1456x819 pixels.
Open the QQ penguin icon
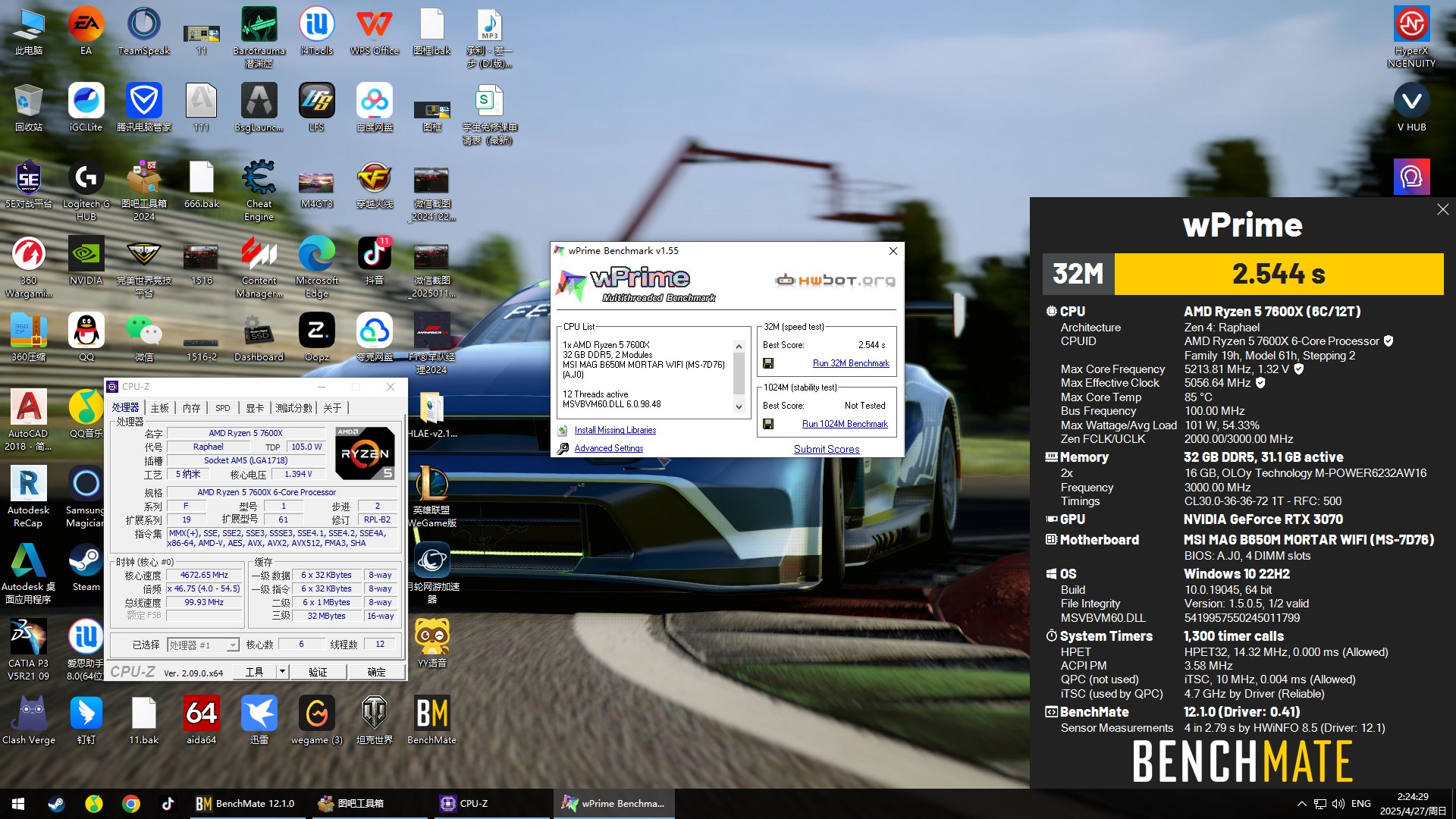pos(86,337)
